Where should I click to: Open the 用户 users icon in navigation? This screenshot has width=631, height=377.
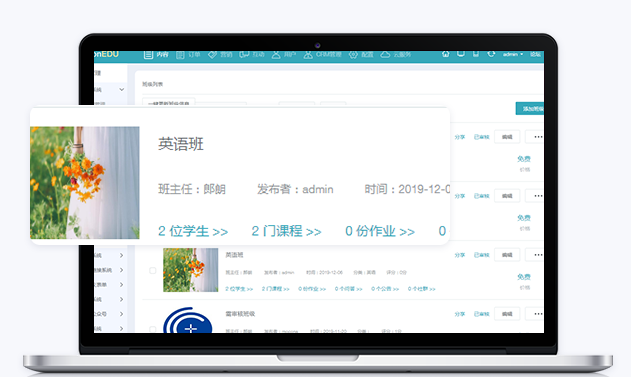click(x=276, y=55)
